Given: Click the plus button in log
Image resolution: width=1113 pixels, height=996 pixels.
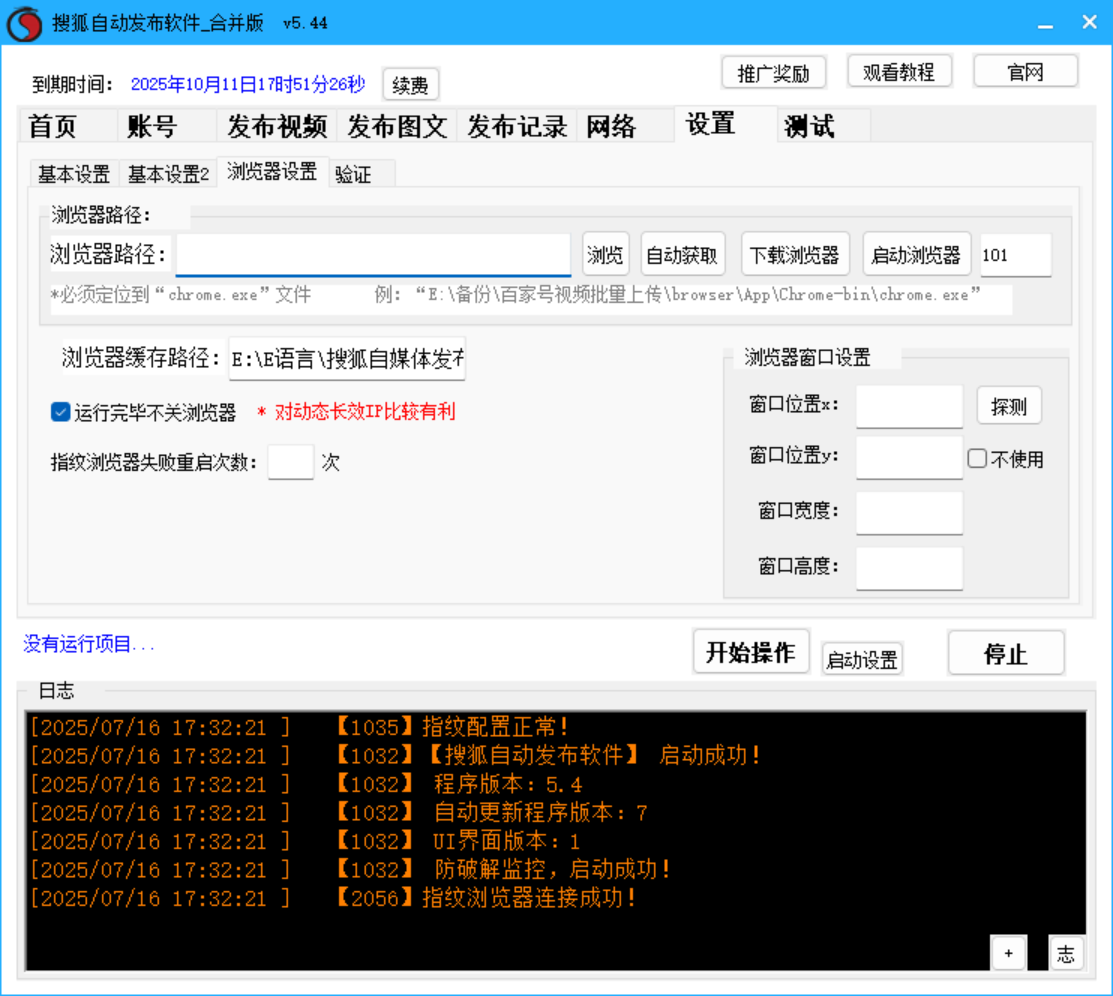Looking at the screenshot, I should click(x=1008, y=953).
